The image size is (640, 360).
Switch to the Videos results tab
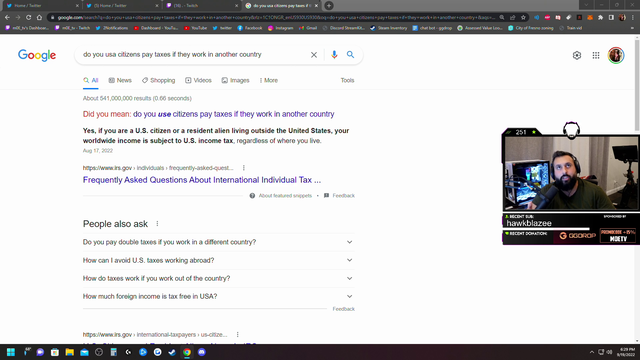point(198,80)
